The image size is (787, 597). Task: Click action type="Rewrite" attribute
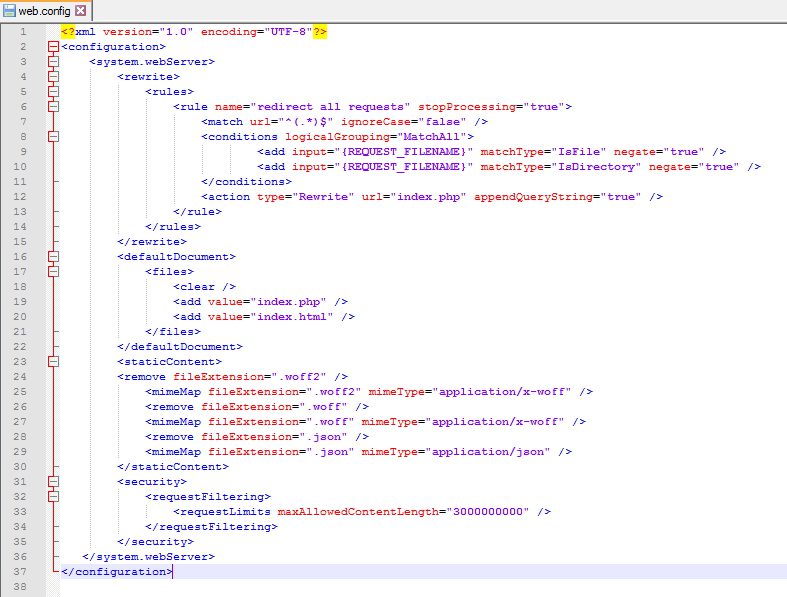point(306,197)
